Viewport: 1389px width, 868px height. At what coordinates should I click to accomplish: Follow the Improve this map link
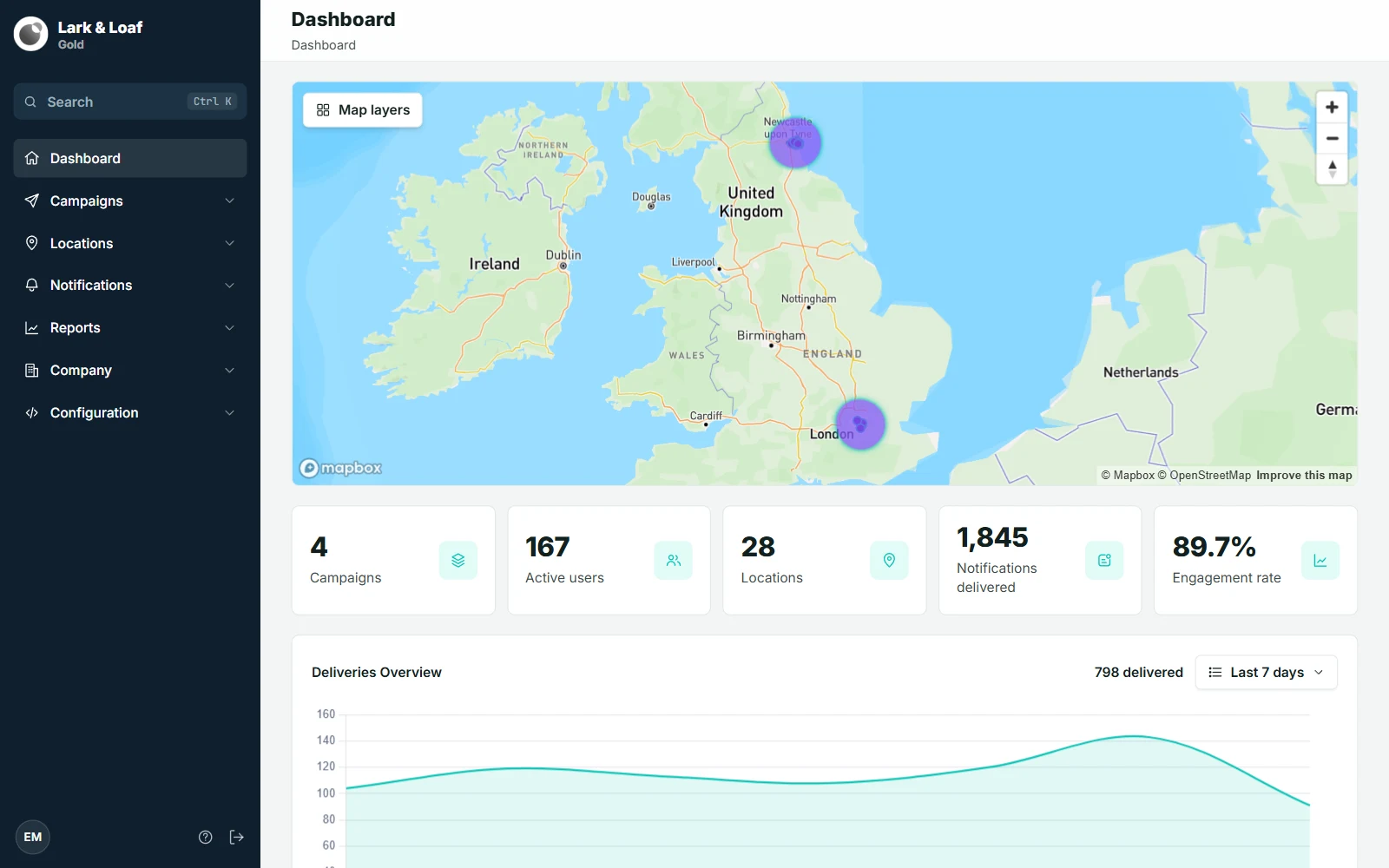pos(1304,475)
